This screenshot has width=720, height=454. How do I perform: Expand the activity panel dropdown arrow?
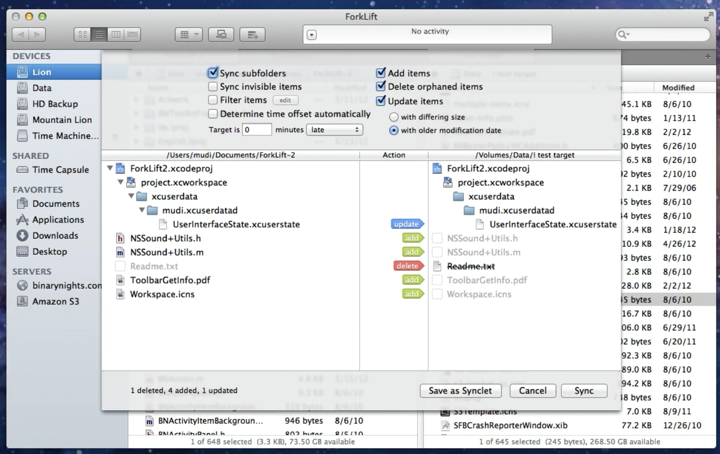point(312,35)
